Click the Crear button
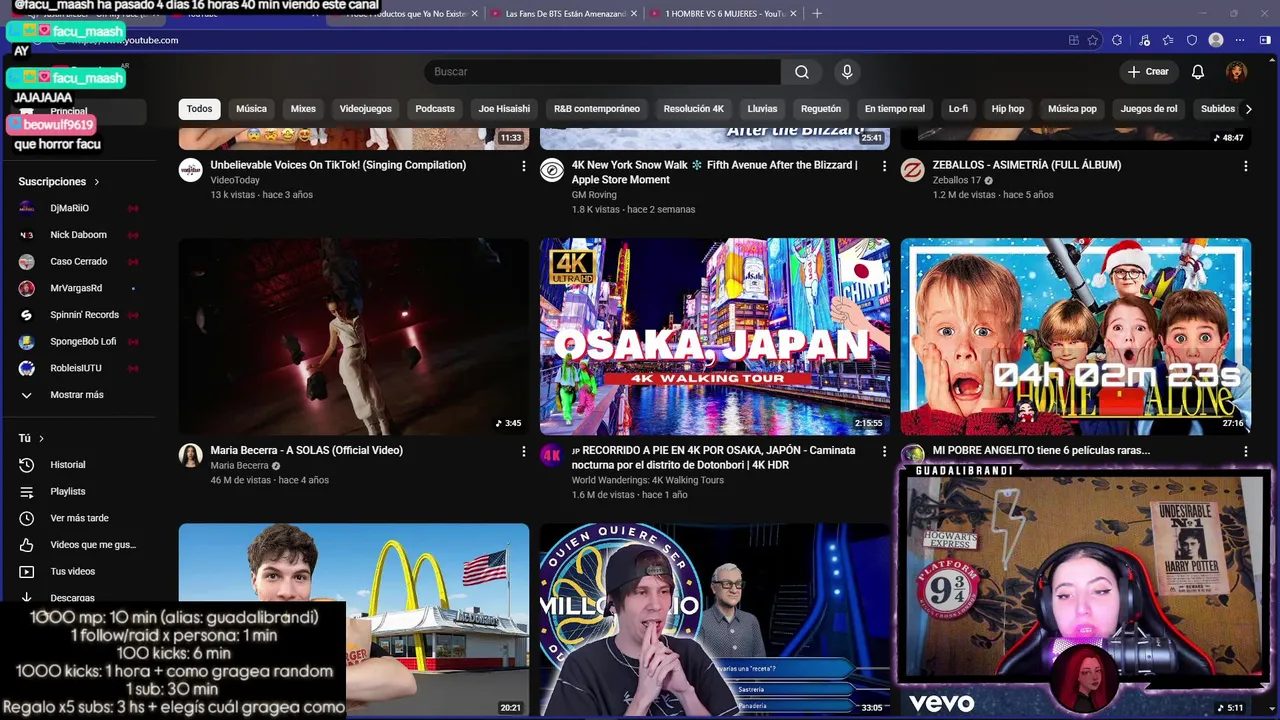This screenshot has height=720, width=1280. [1148, 72]
